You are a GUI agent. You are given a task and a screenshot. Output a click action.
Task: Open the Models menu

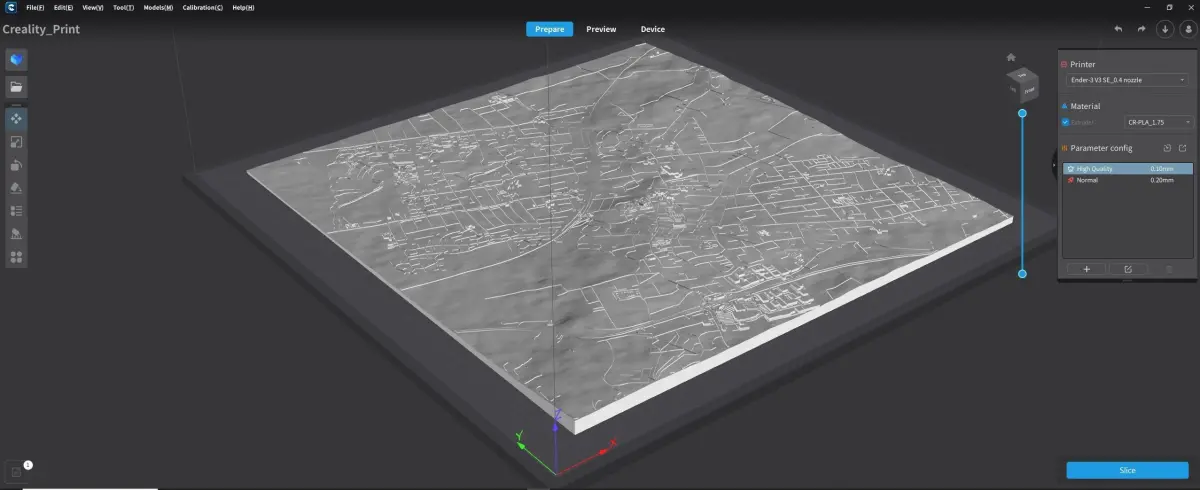(x=158, y=7)
